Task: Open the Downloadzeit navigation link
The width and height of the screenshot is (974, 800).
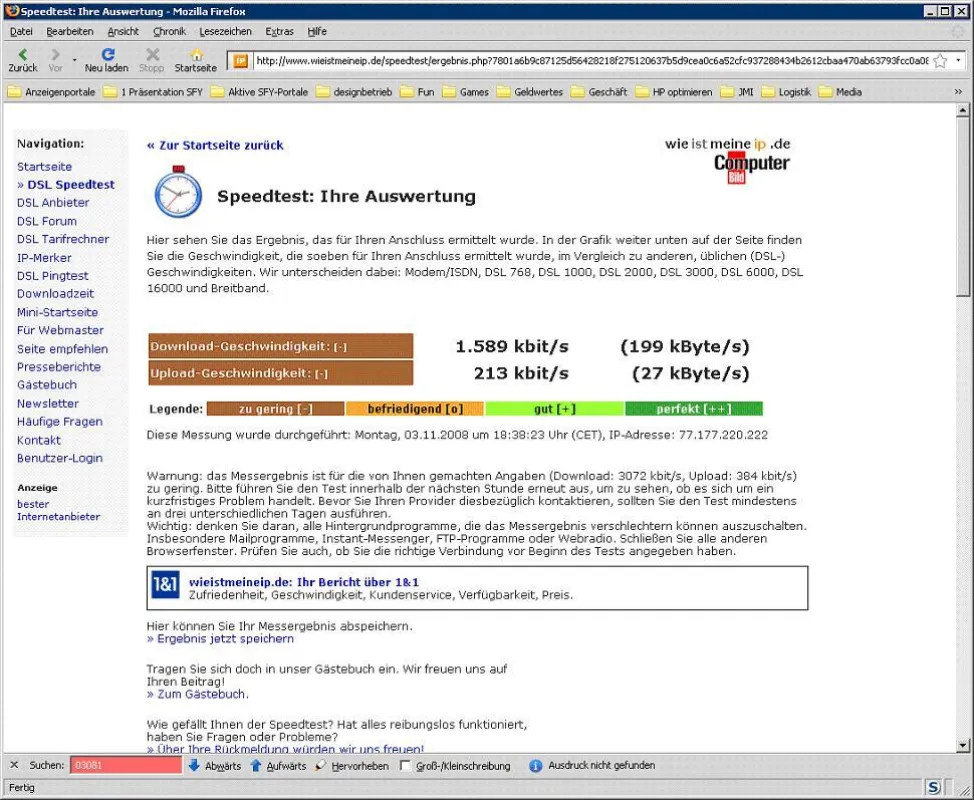Action: click(55, 294)
